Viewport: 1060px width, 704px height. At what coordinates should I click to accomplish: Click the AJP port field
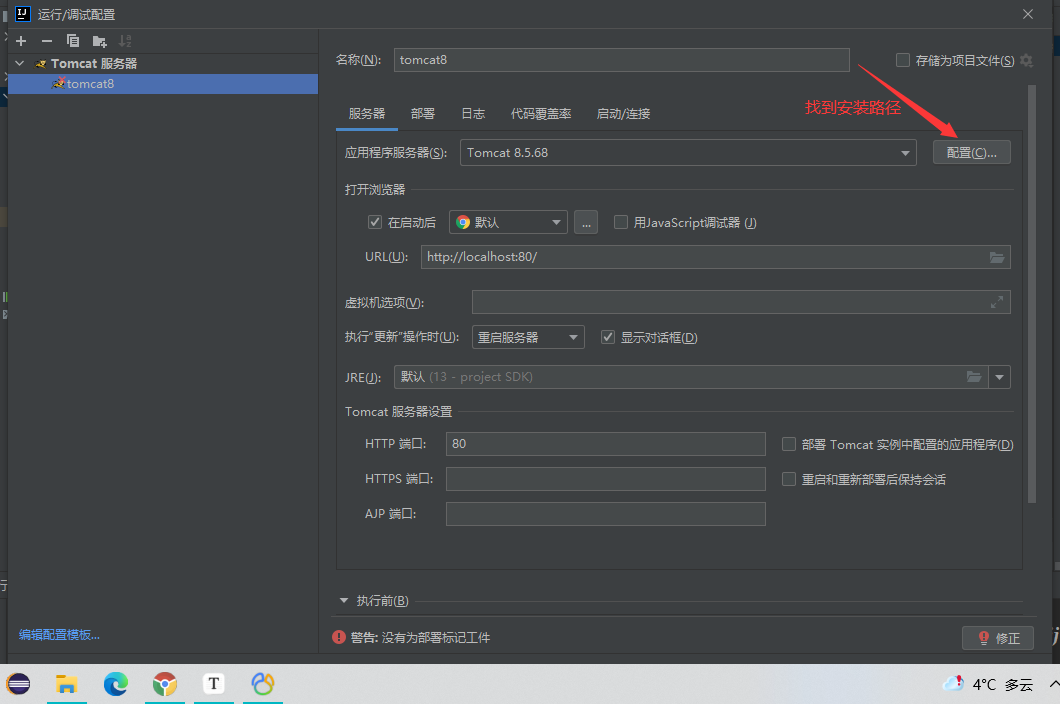pos(606,514)
